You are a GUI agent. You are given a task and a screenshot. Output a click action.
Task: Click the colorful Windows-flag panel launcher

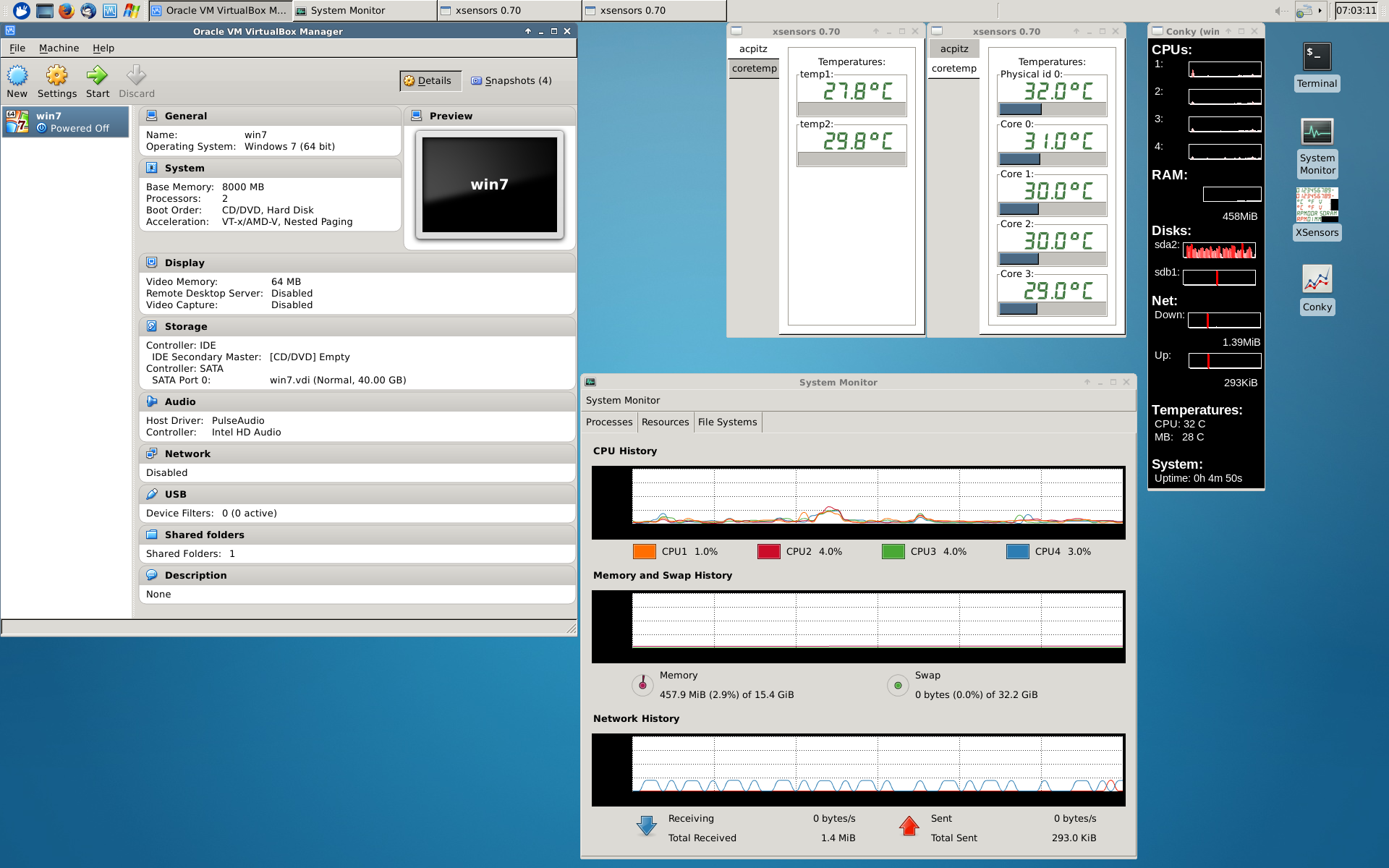coord(132,10)
